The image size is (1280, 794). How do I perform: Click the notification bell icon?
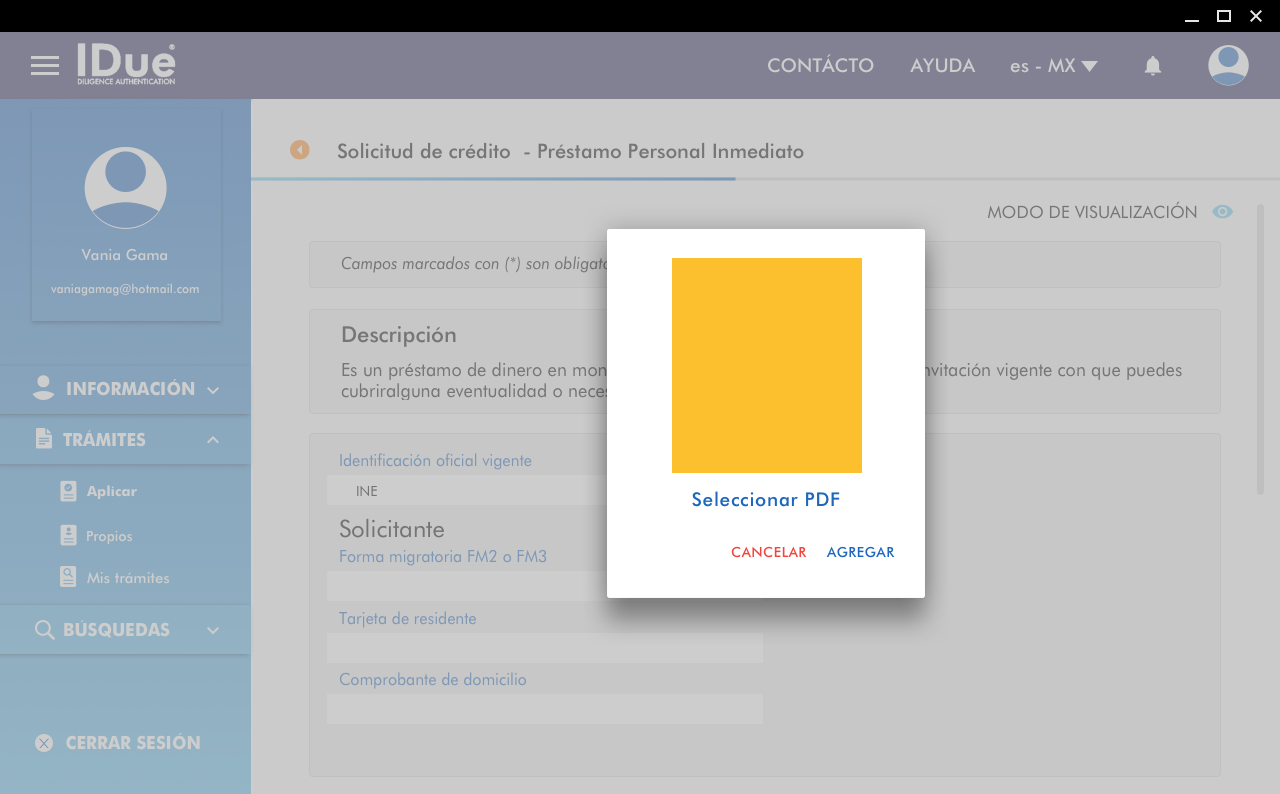coord(1152,66)
